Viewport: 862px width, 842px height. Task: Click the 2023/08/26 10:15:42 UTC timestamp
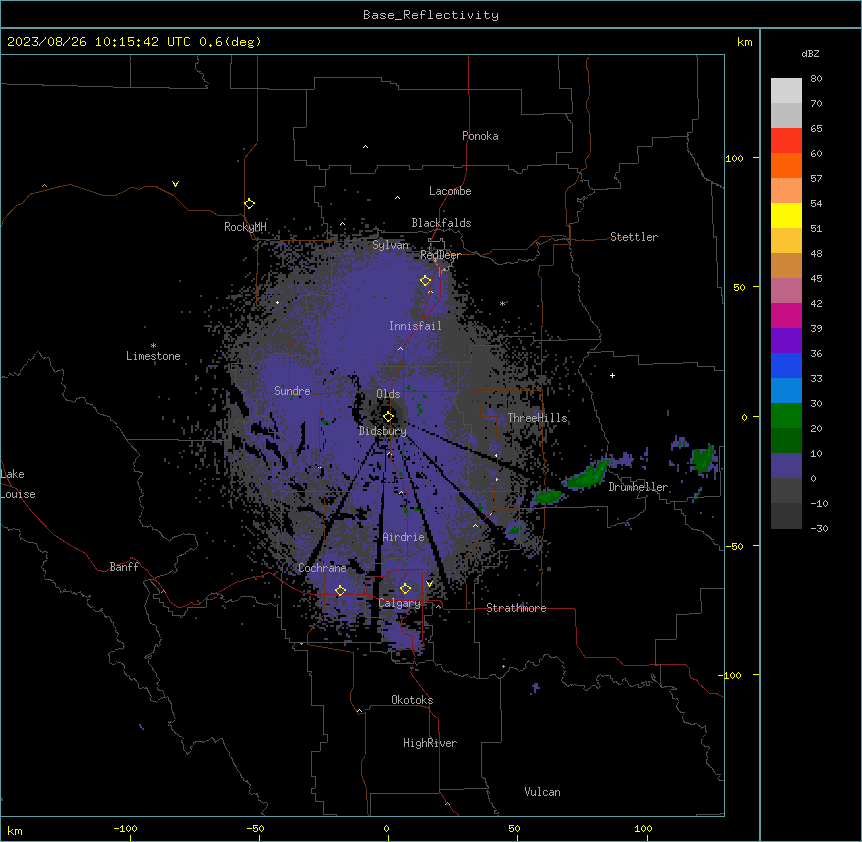(99, 42)
